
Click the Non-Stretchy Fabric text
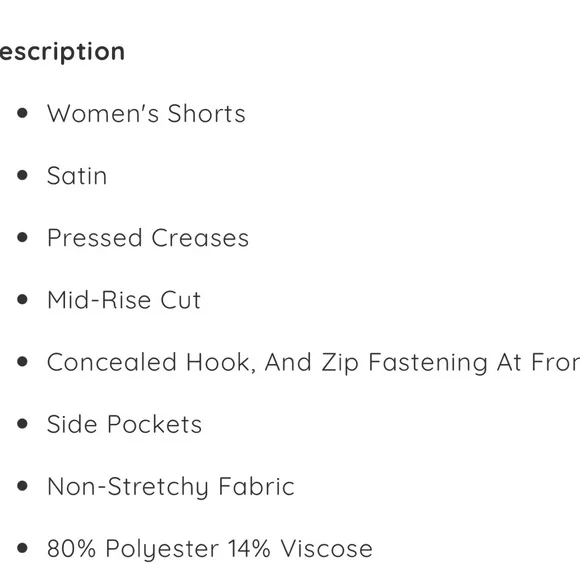click(171, 487)
